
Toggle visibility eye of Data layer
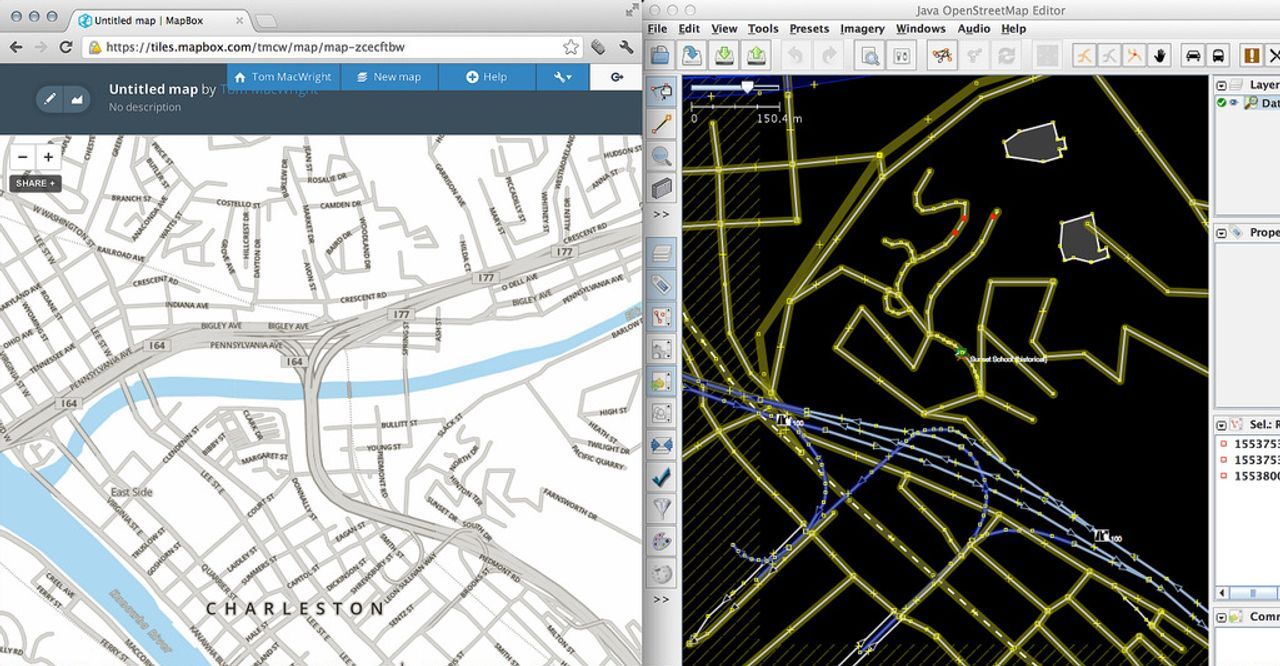coord(1234,103)
